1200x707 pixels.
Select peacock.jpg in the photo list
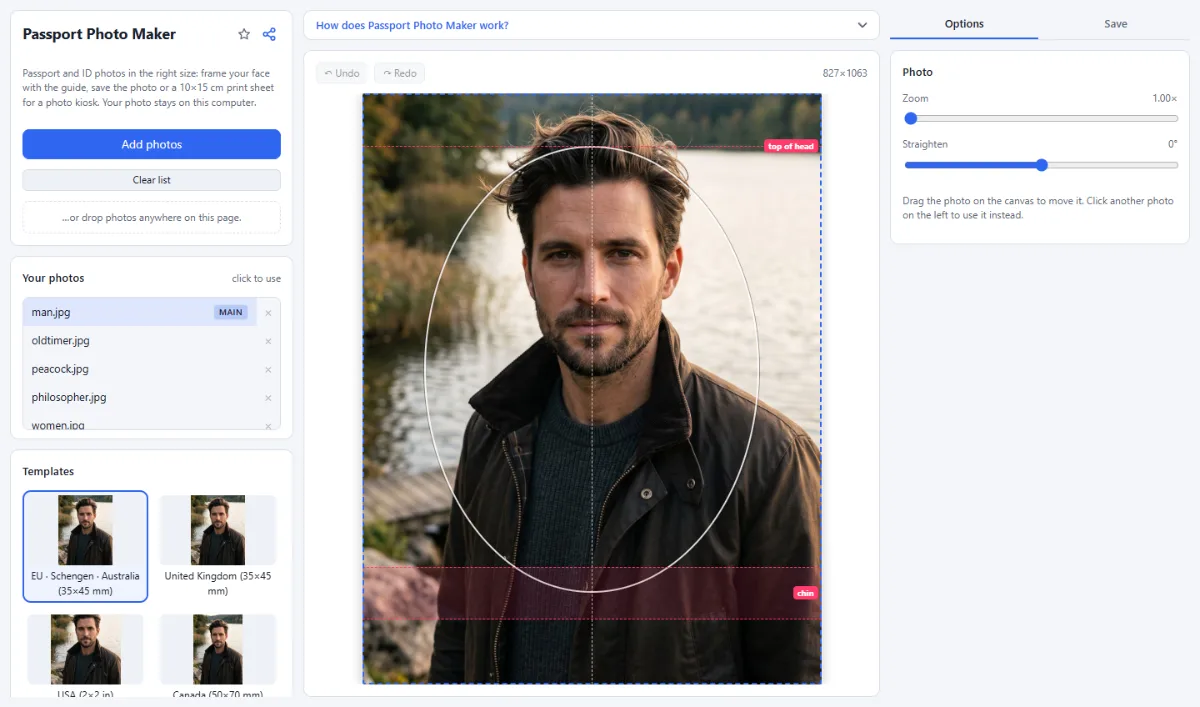coord(140,369)
